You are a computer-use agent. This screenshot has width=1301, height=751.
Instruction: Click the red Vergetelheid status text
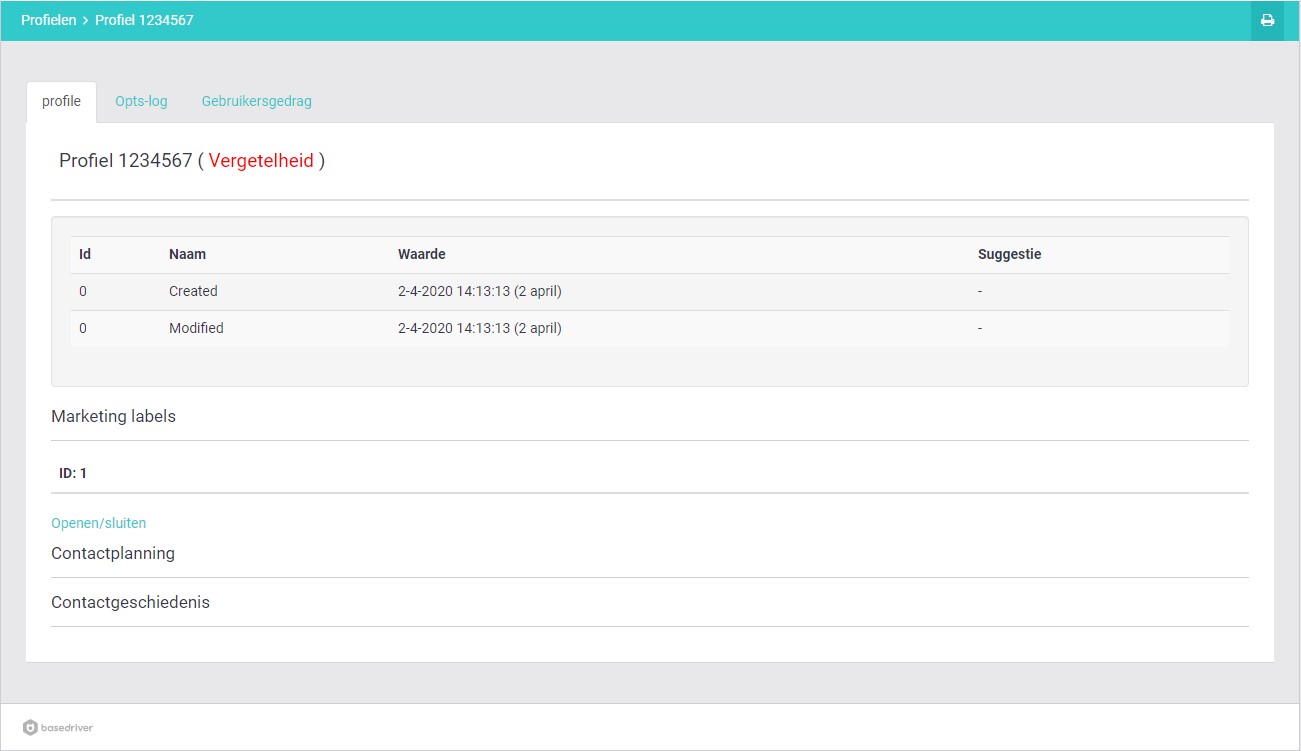click(261, 161)
